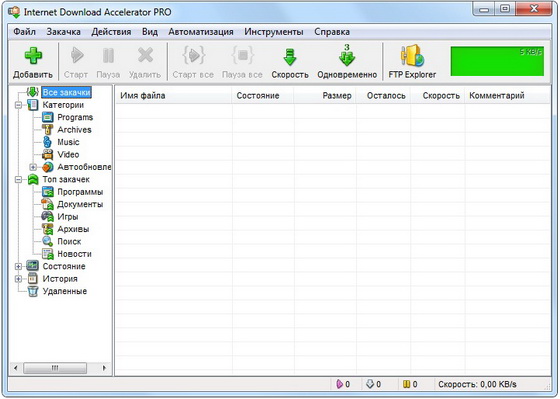Viewport: 560px width, 399px height.
Task: Click the Старт все icon
Action: (x=194, y=55)
